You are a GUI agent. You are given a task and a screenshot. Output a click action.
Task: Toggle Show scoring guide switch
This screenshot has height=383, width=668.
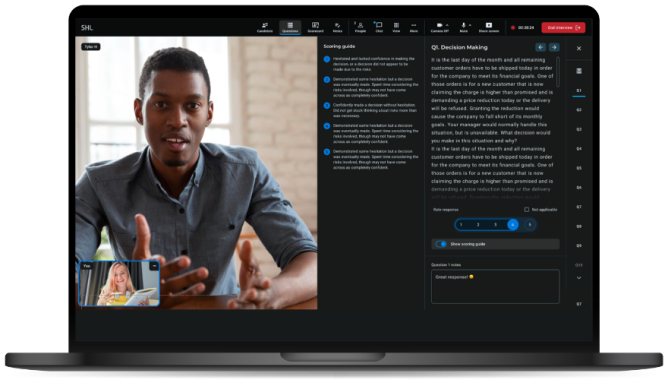(441, 244)
